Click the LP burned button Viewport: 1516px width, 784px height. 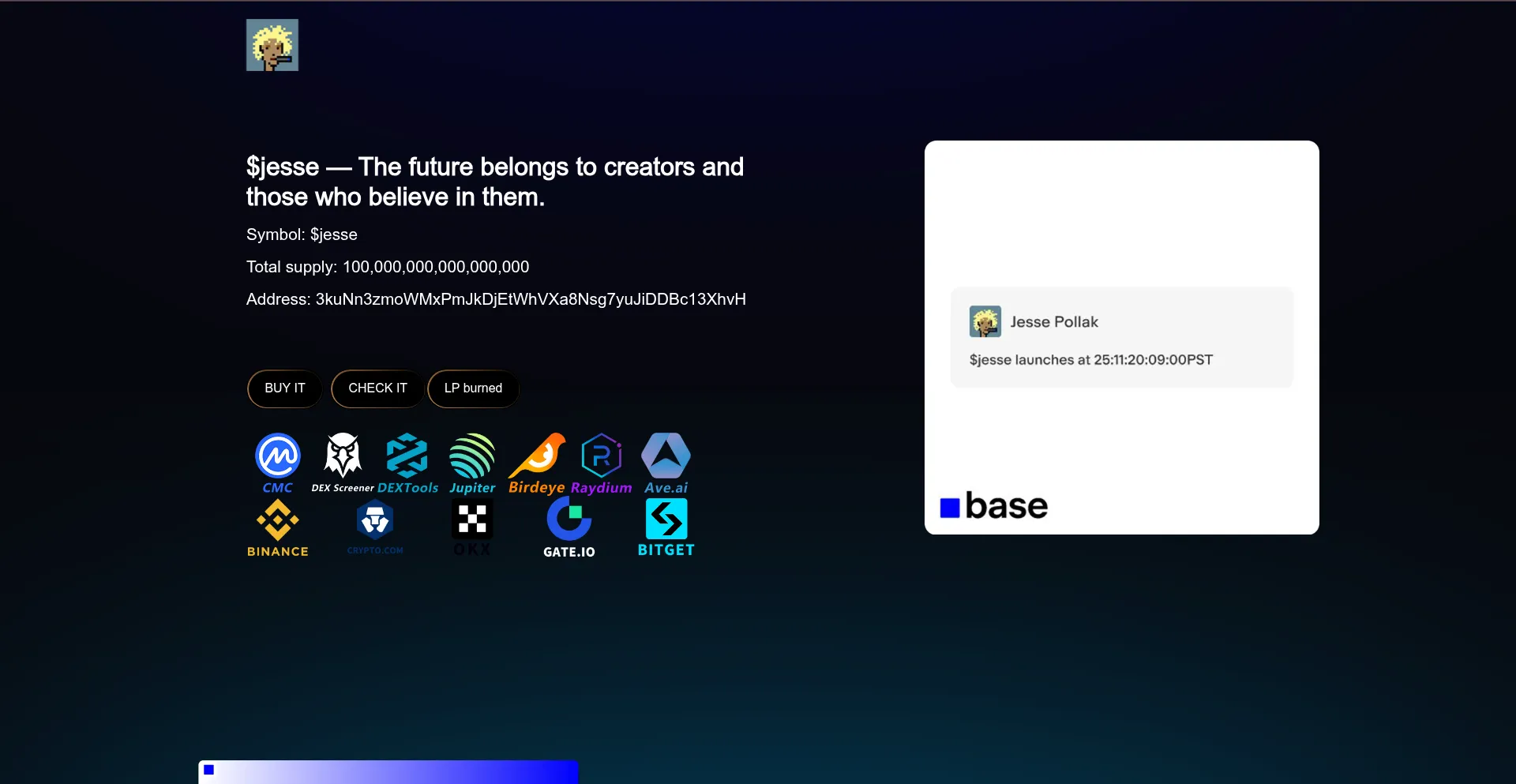pos(473,388)
